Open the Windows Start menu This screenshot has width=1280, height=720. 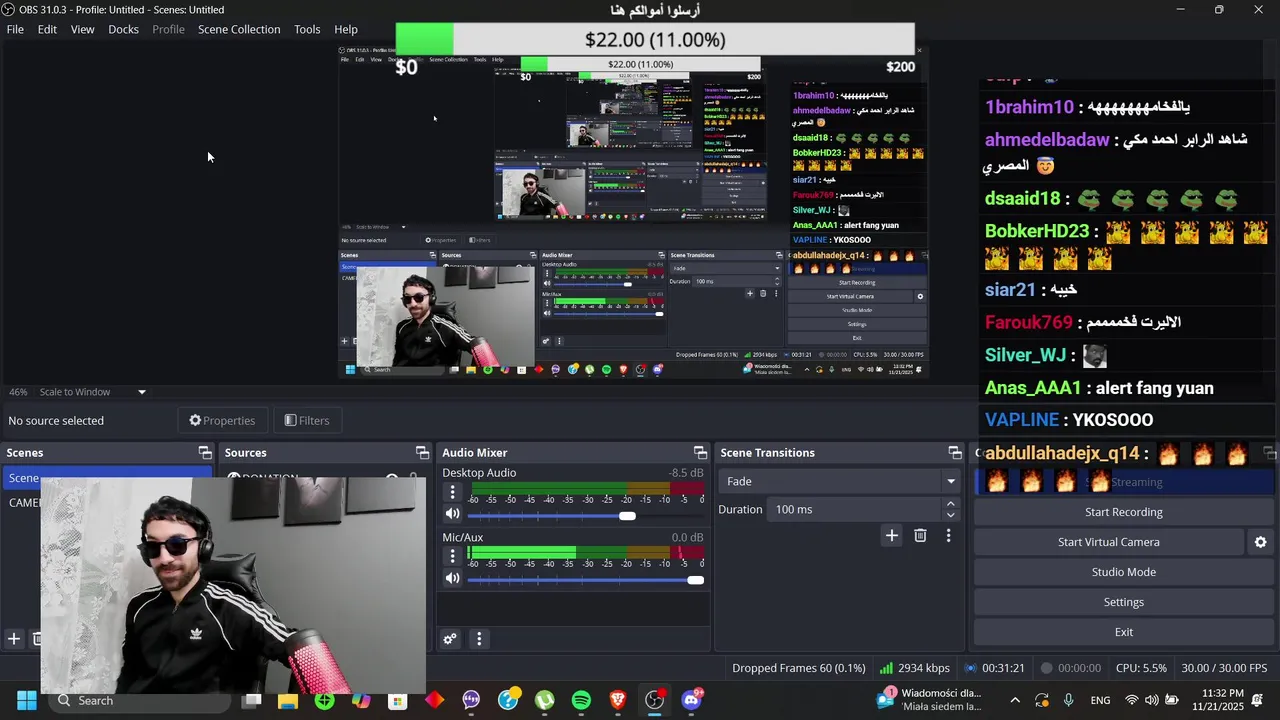point(27,700)
